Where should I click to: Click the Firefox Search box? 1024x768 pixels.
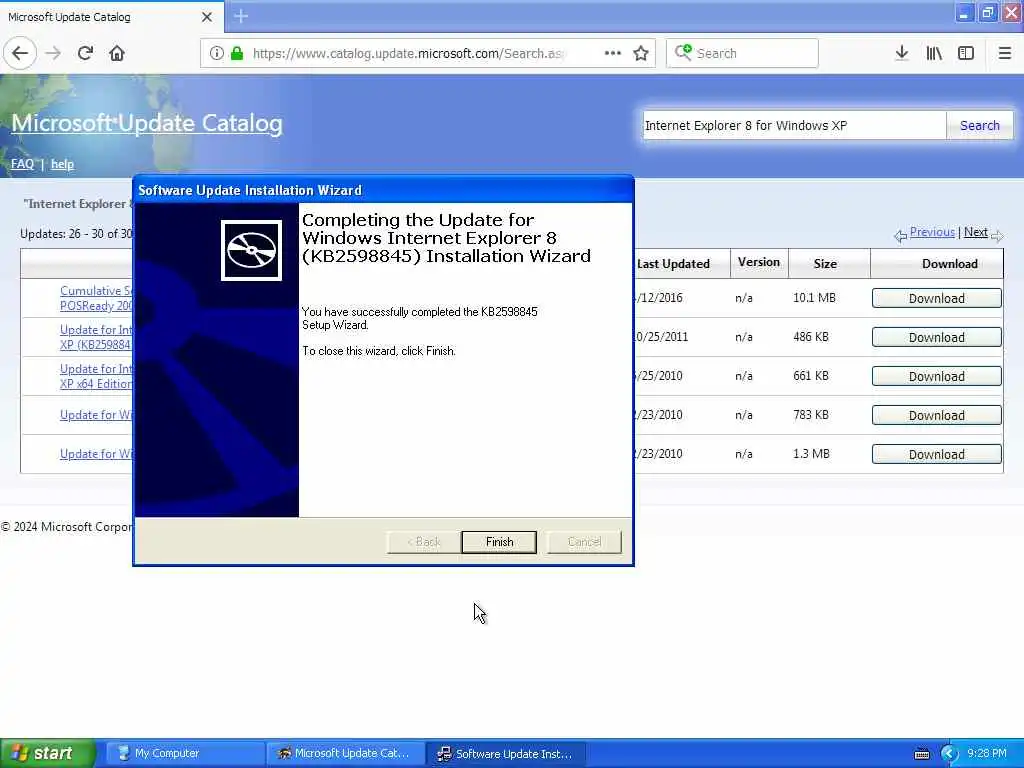tap(742, 54)
